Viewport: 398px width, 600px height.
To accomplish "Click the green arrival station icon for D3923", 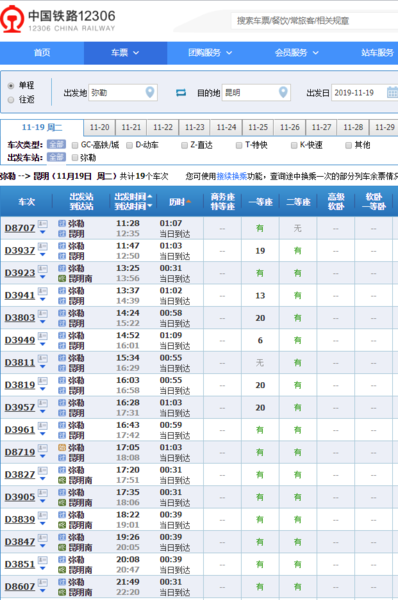I will click(x=62, y=278).
